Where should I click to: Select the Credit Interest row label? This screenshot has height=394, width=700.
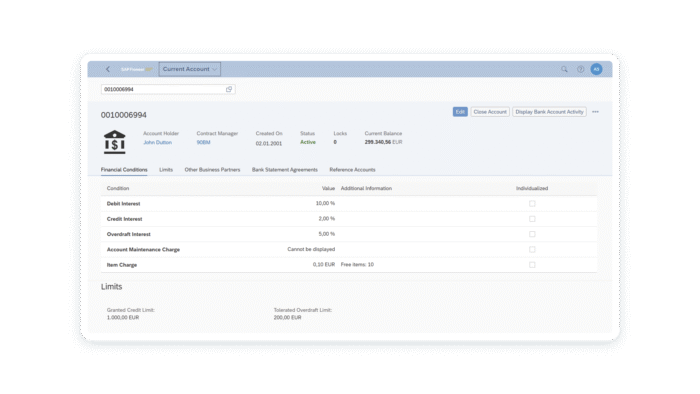[x=124, y=219]
